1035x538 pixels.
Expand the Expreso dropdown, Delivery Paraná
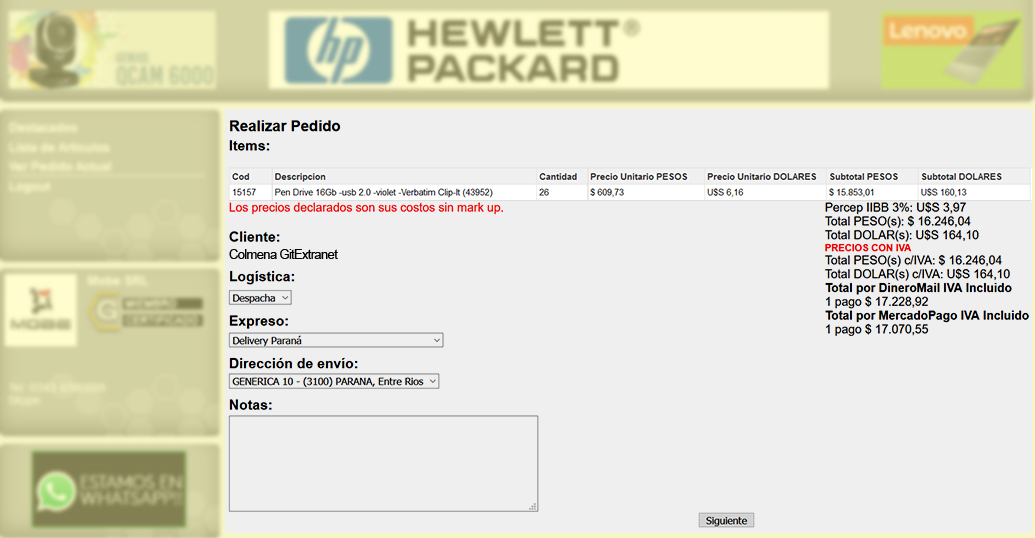point(336,341)
